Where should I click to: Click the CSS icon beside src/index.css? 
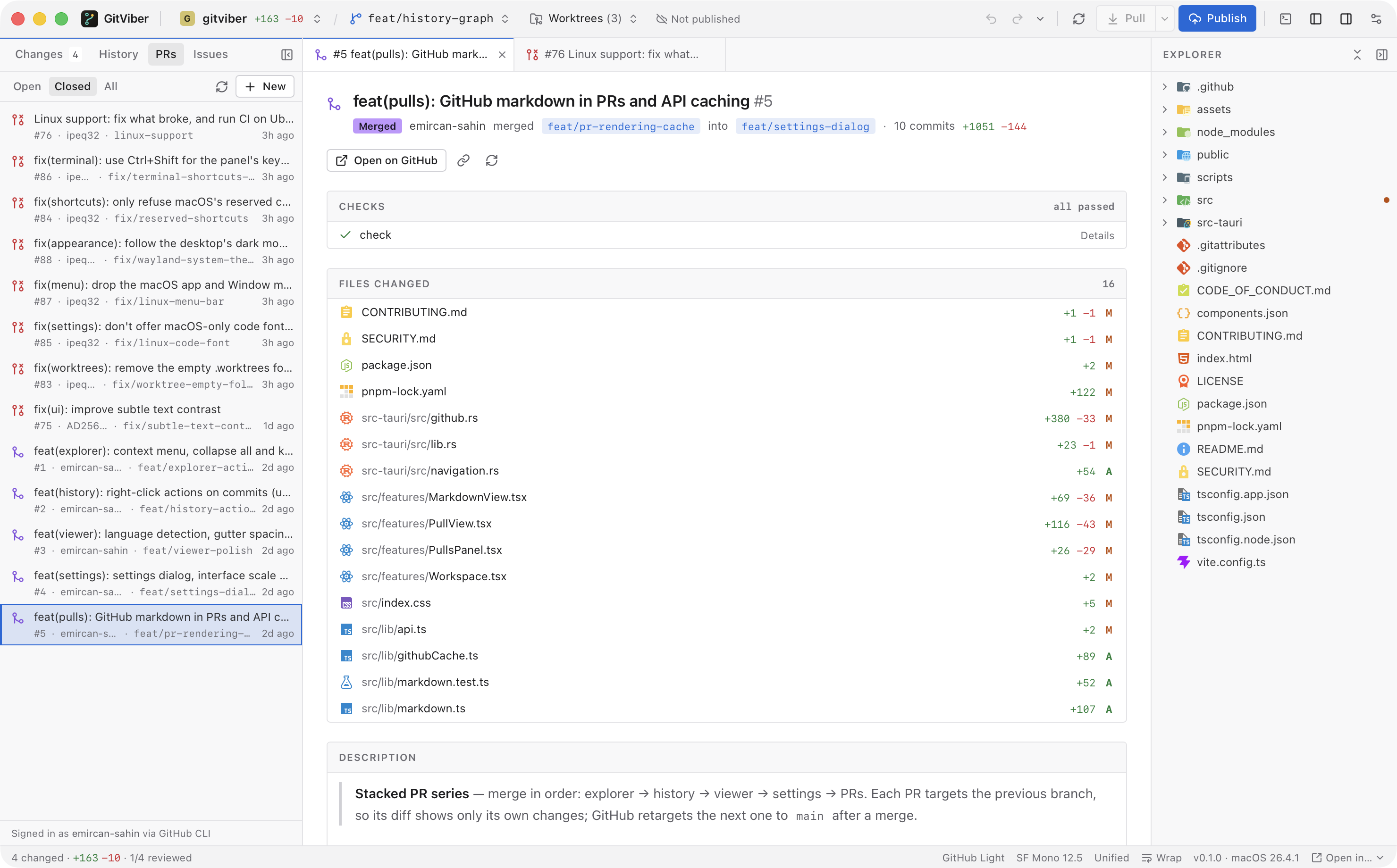[346, 603]
